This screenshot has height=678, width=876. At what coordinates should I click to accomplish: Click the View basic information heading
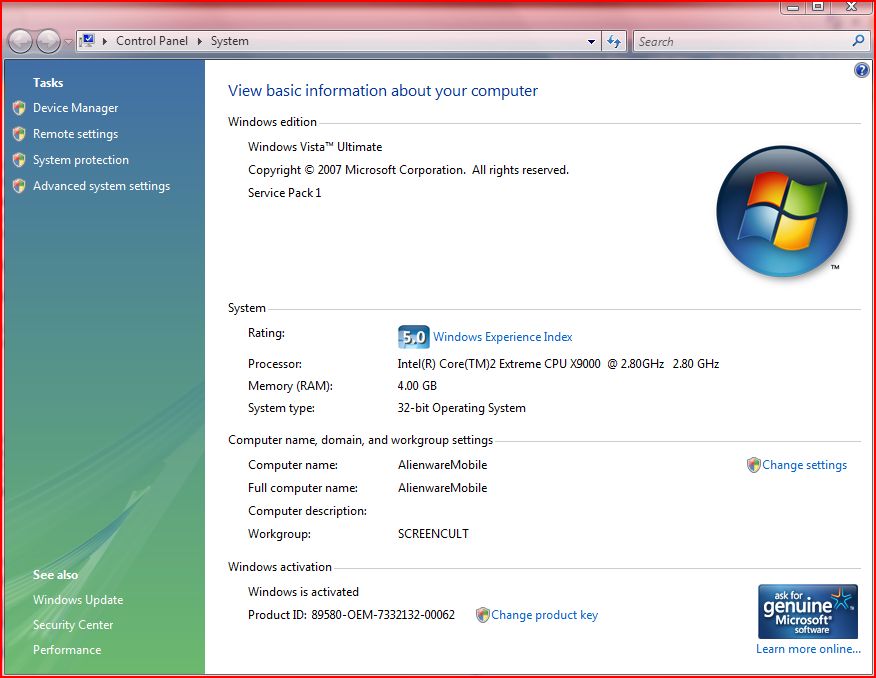(x=383, y=90)
